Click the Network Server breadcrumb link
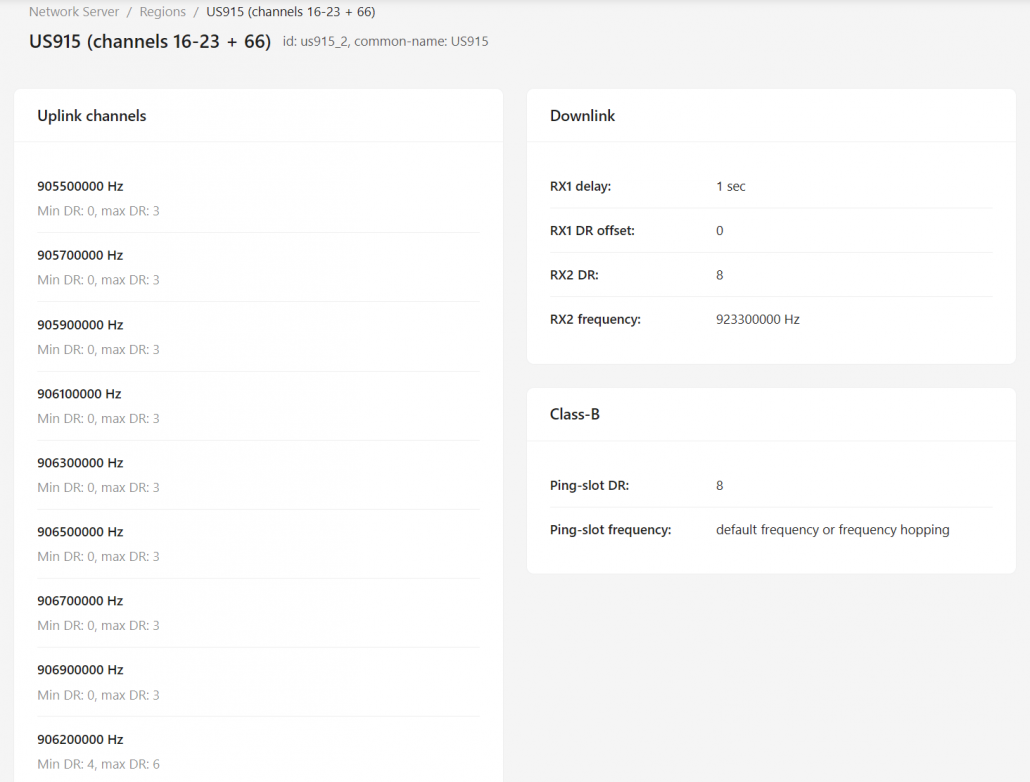 [x=74, y=12]
